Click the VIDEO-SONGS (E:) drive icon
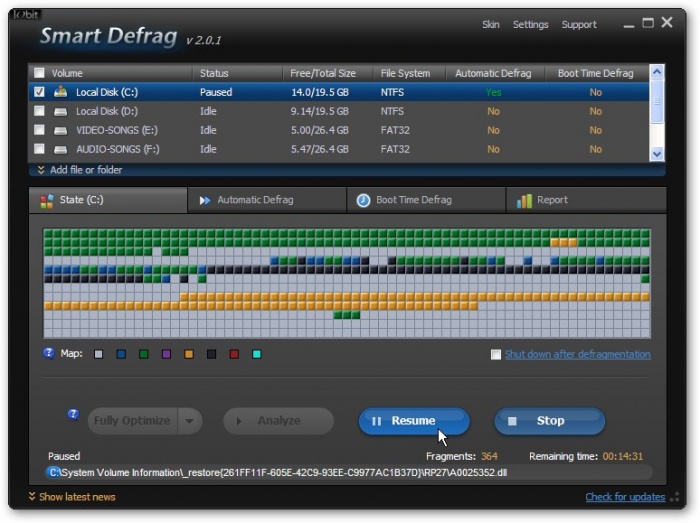The image size is (700, 523). coord(60,130)
